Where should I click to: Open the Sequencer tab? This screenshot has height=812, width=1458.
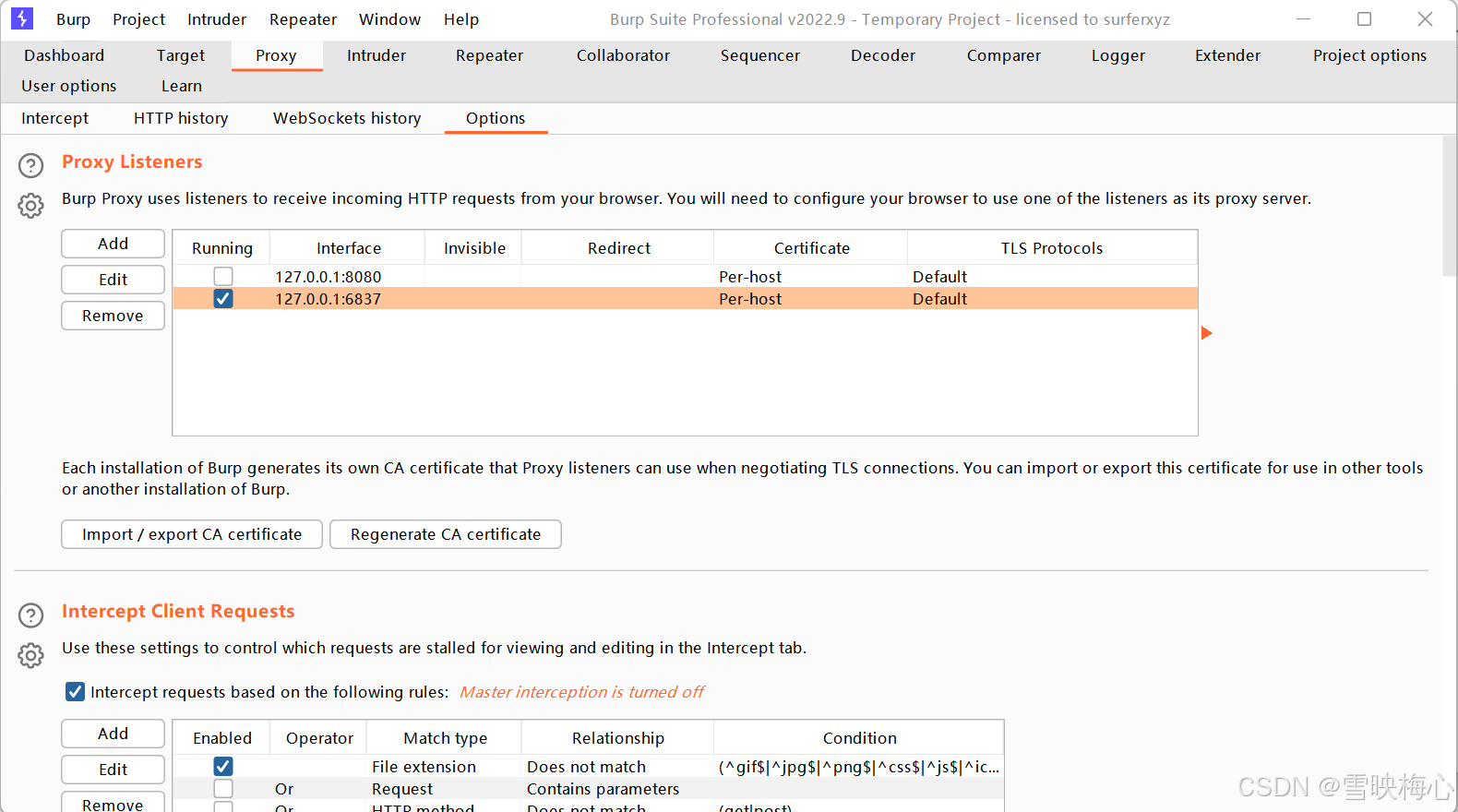pyautogui.click(x=760, y=55)
